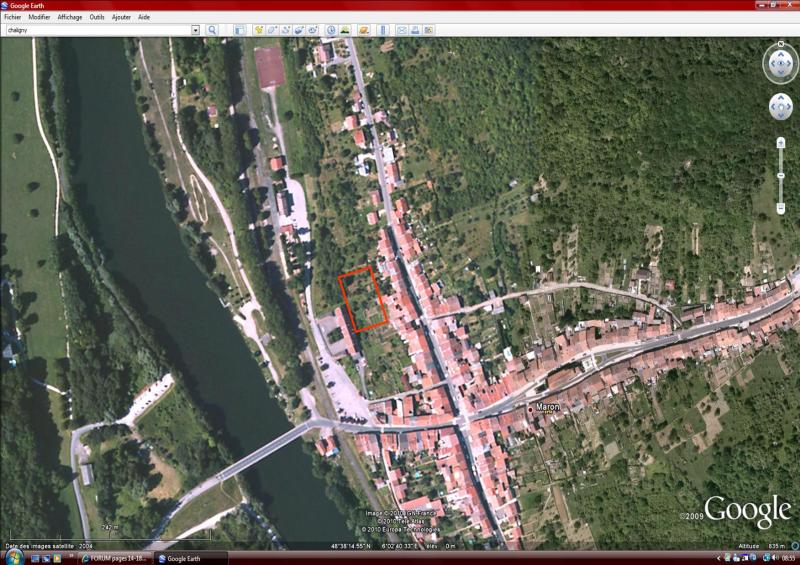Open the Modifier menu
This screenshot has width=800, height=565.
coord(39,17)
